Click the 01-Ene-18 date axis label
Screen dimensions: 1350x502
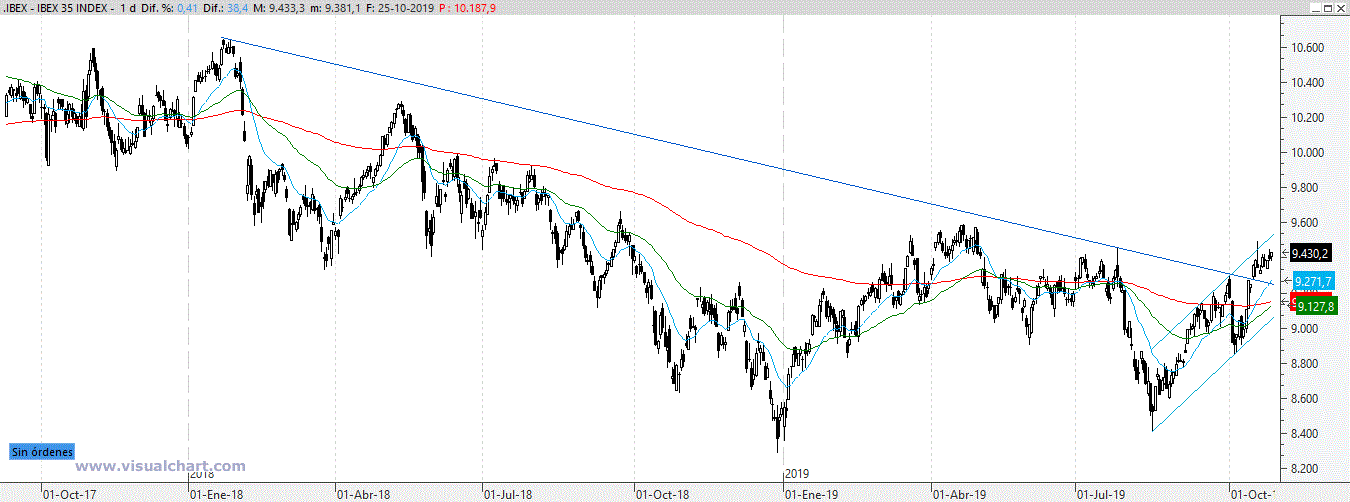tap(217, 494)
